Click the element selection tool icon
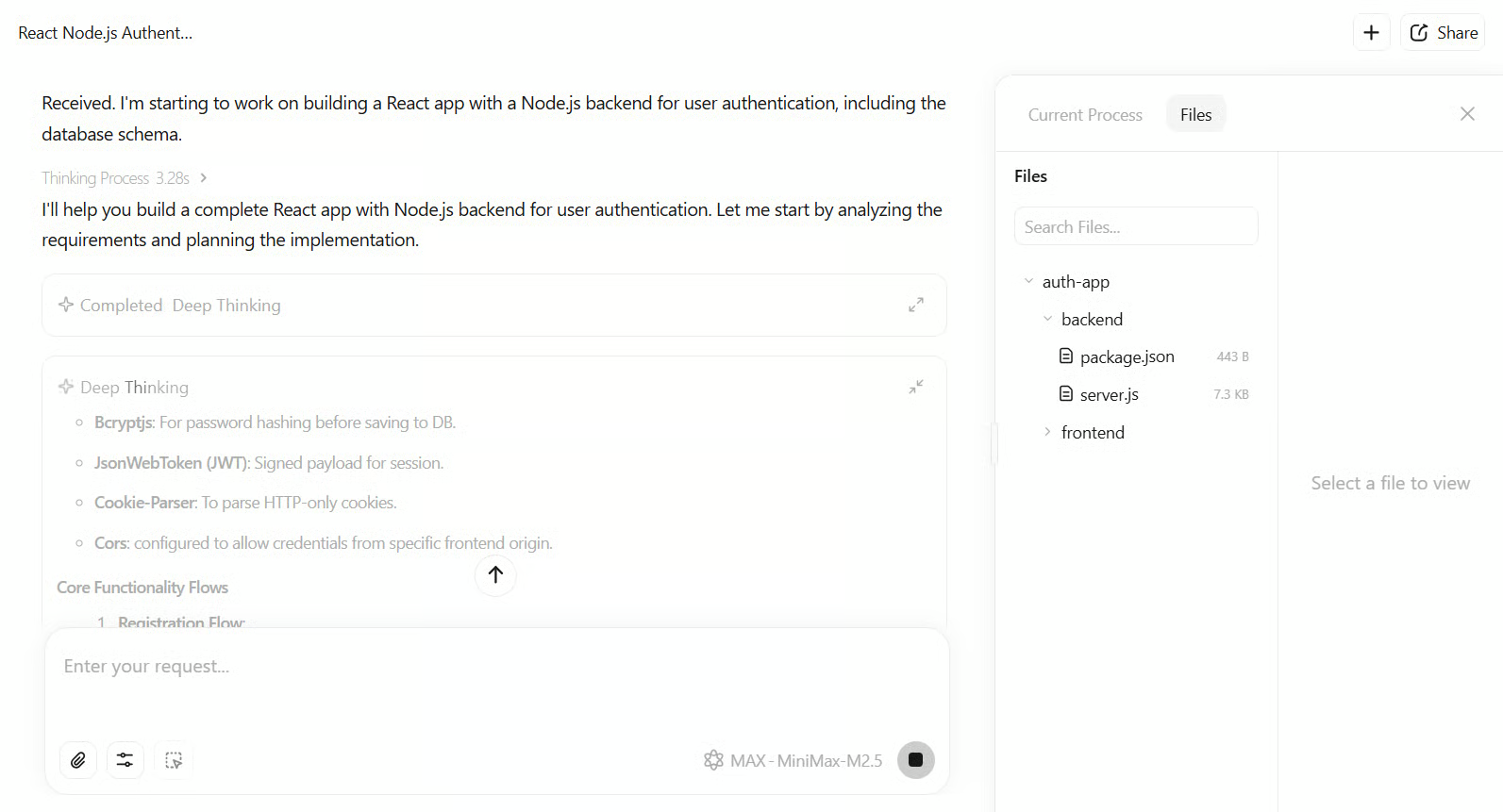 (x=174, y=760)
